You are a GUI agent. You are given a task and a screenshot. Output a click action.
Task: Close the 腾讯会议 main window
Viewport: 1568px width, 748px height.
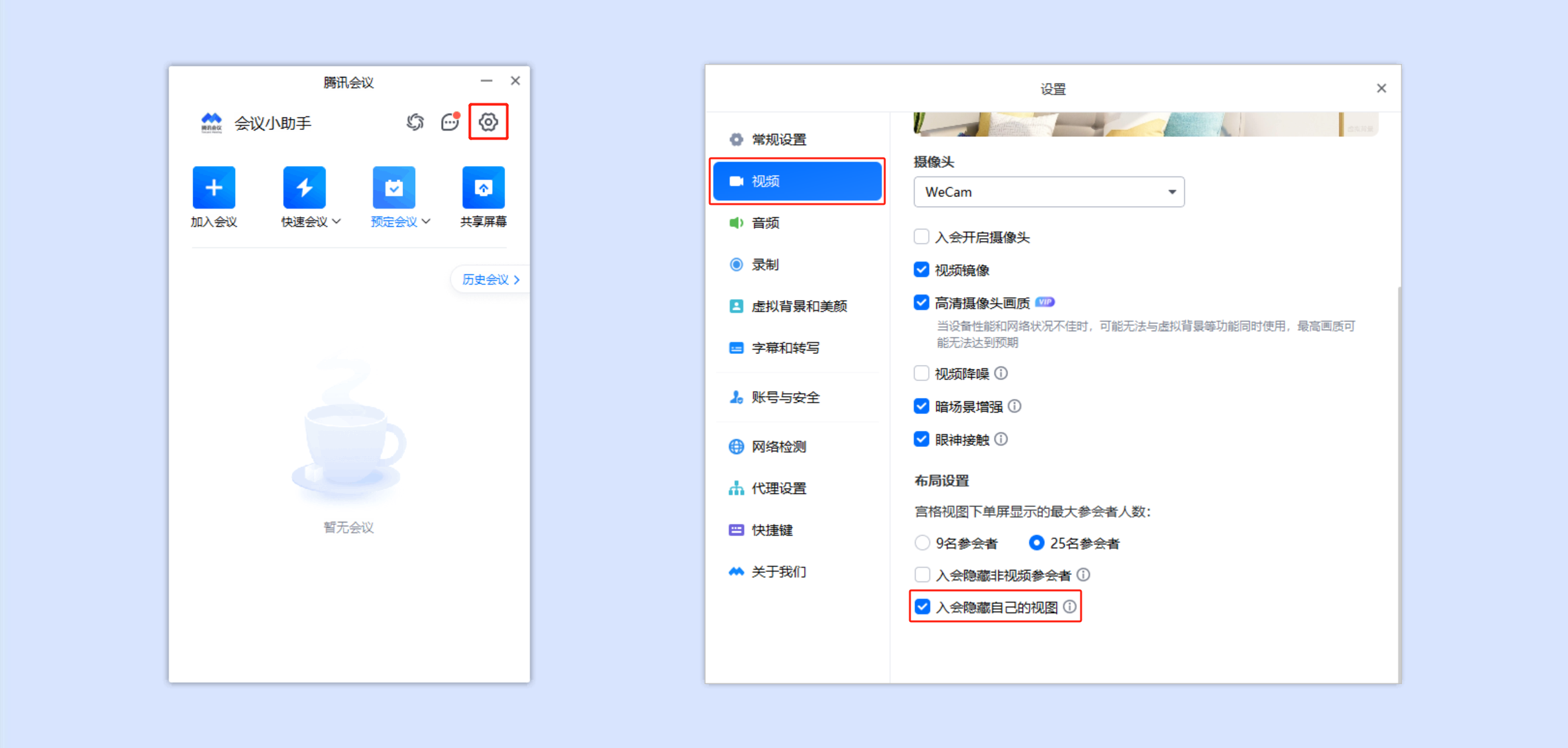pos(515,81)
